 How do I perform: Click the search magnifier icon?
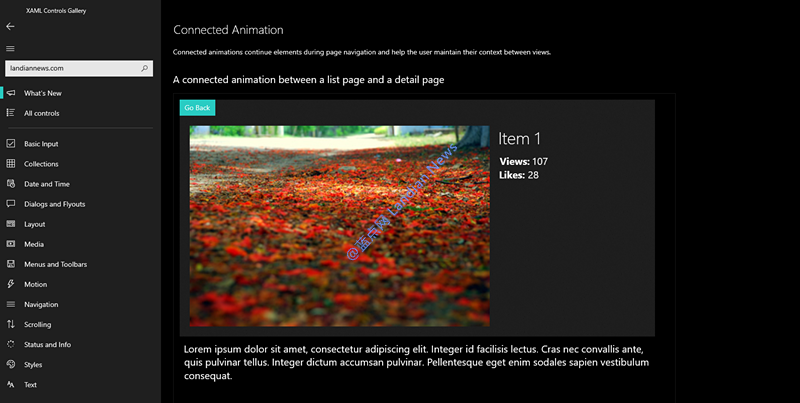144,68
